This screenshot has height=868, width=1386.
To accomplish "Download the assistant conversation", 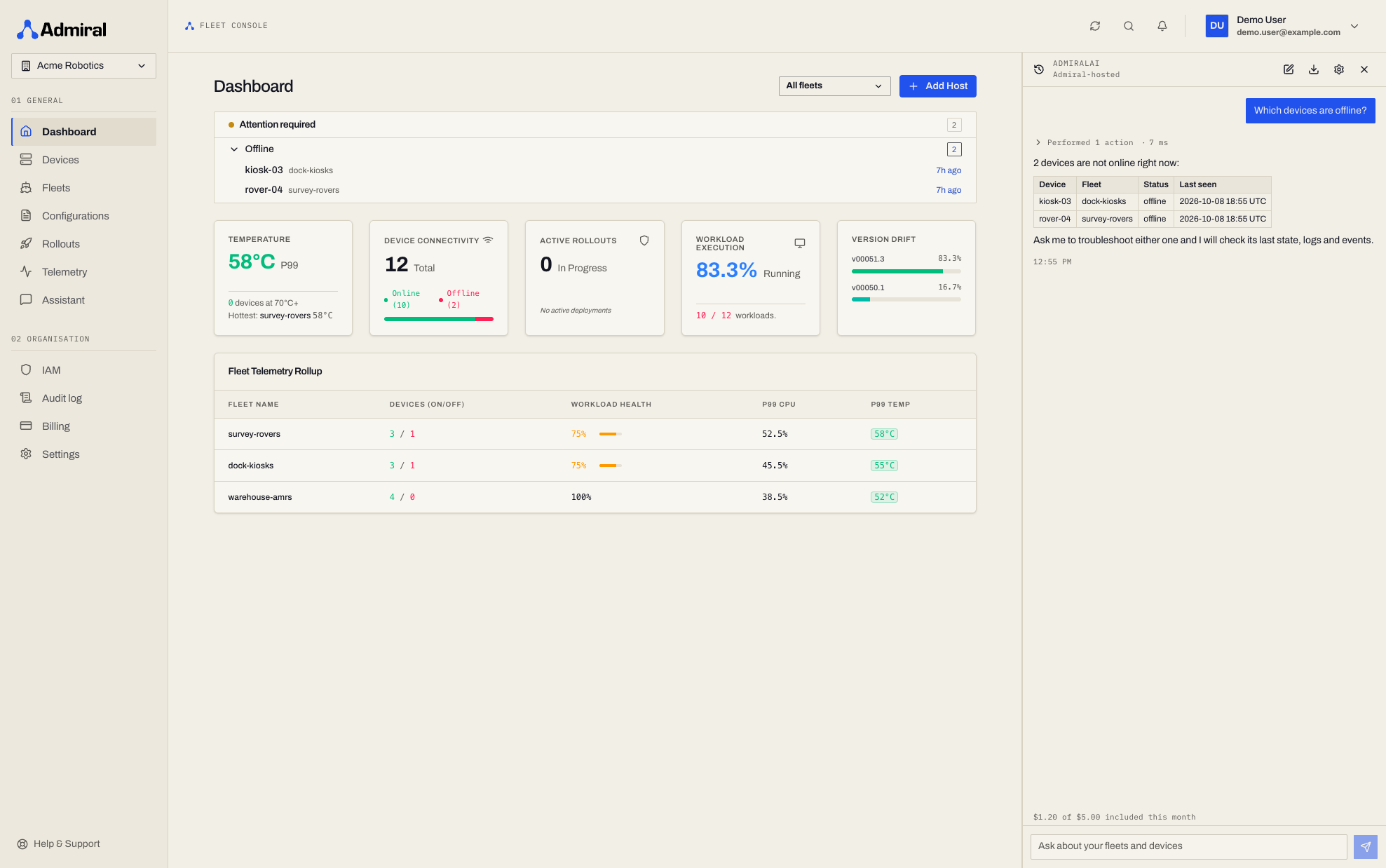I will tap(1314, 69).
